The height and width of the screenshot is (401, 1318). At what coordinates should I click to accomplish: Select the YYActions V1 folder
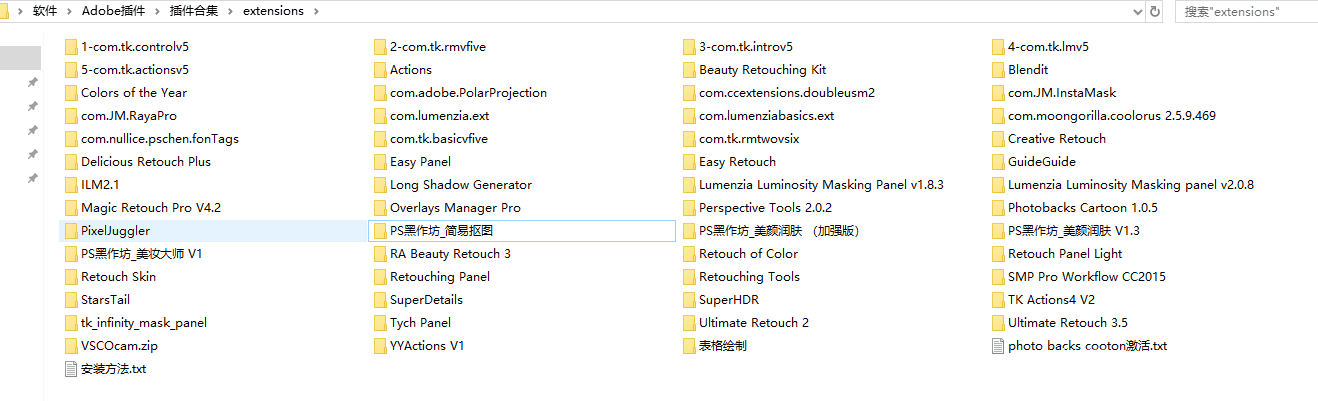click(419, 346)
